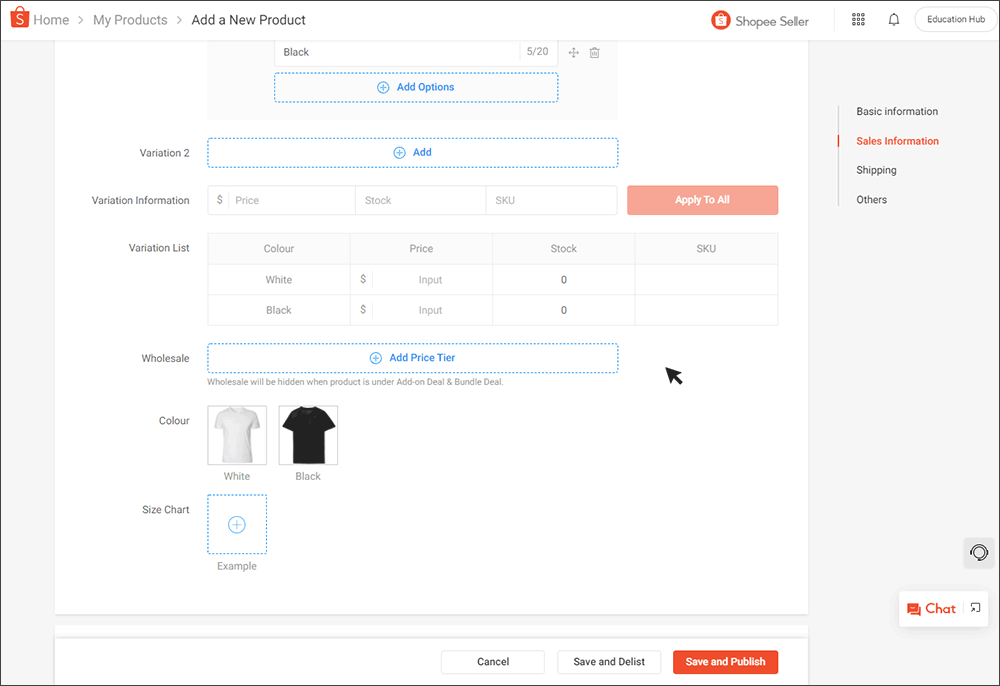Click the move handle next to Black option
The height and width of the screenshot is (686, 1000).
click(x=571, y=52)
